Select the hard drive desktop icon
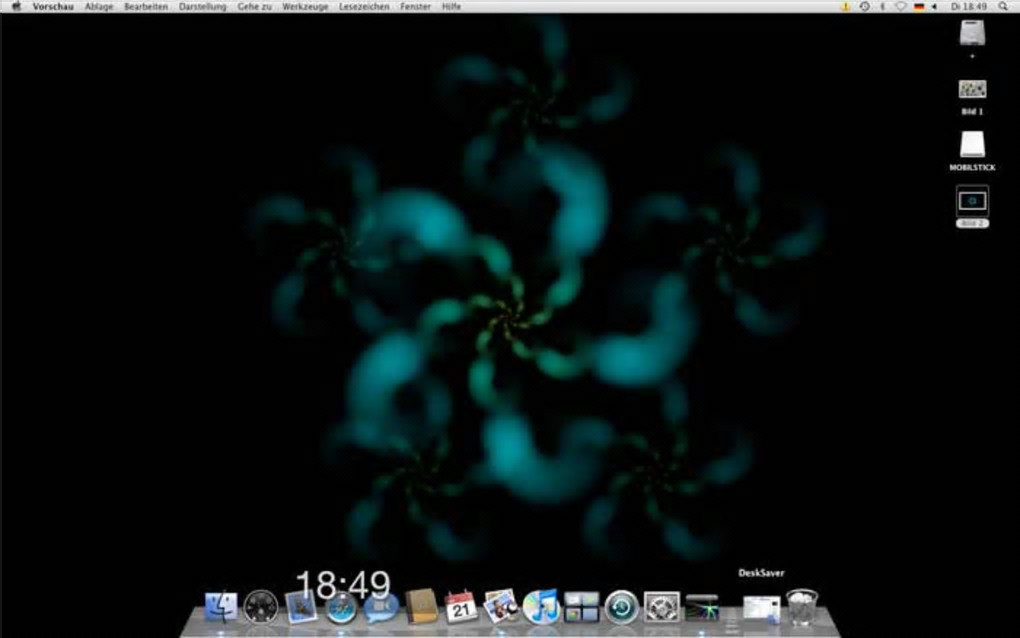The height and width of the screenshot is (638, 1020). (972, 33)
